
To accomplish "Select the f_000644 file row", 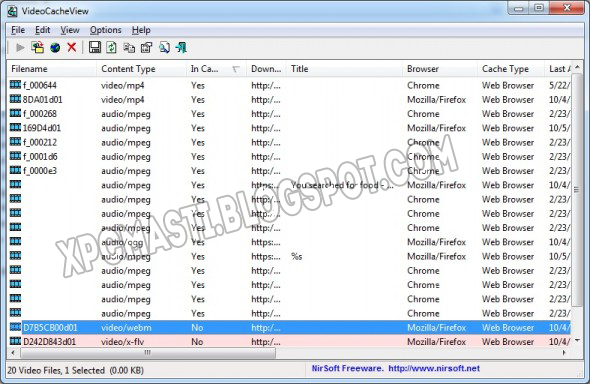I will point(289,85).
